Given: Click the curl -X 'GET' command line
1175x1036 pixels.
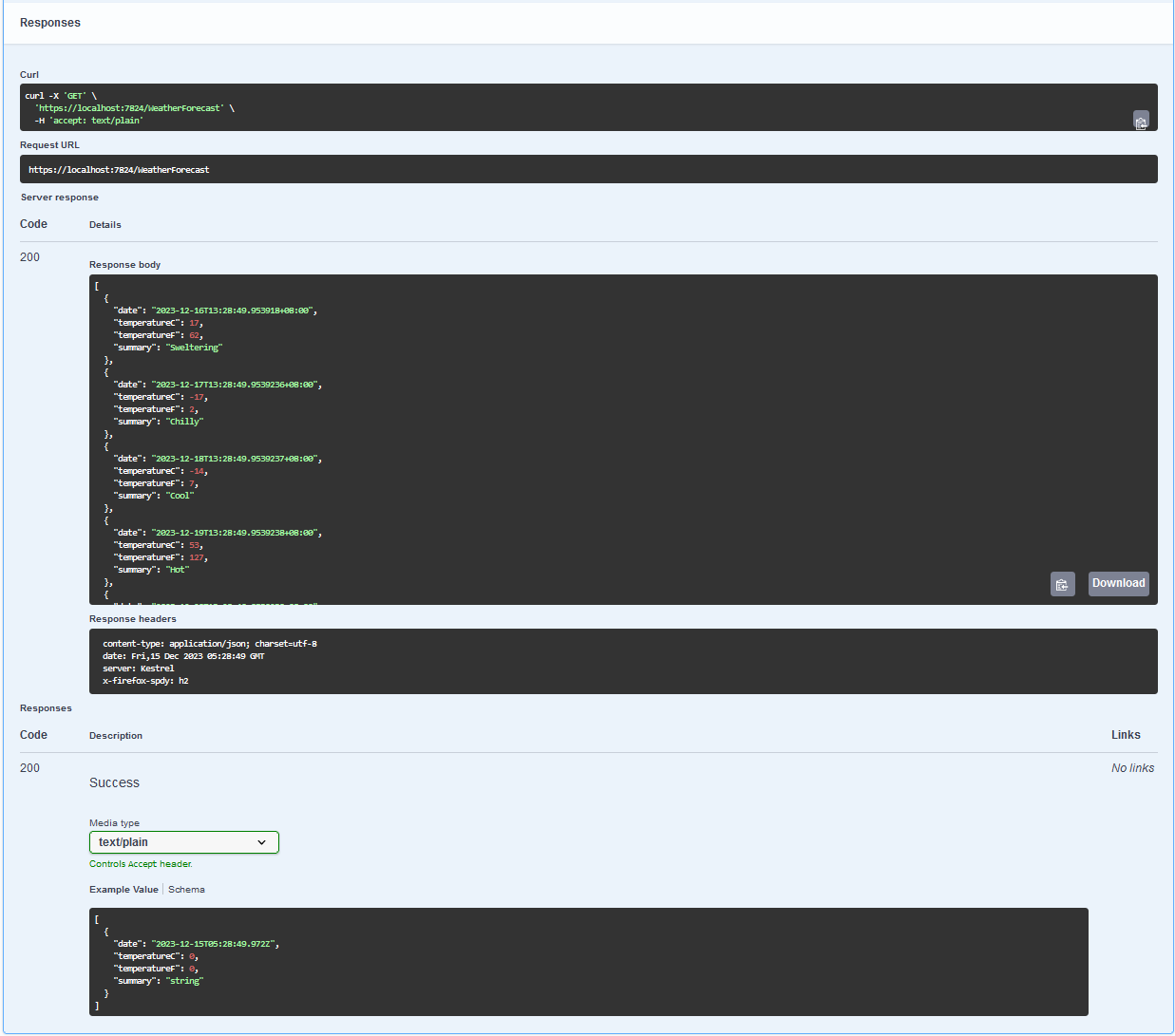Looking at the screenshot, I should [x=61, y=96].
